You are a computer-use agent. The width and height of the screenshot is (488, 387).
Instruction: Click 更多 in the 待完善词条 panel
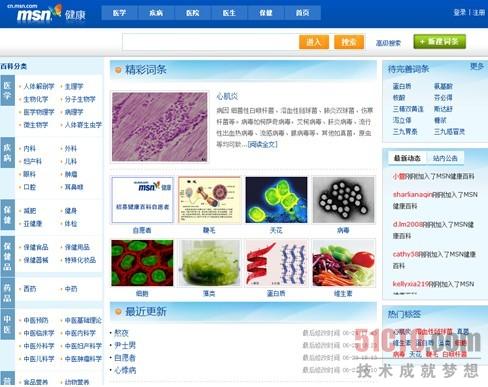click(477, 66)
